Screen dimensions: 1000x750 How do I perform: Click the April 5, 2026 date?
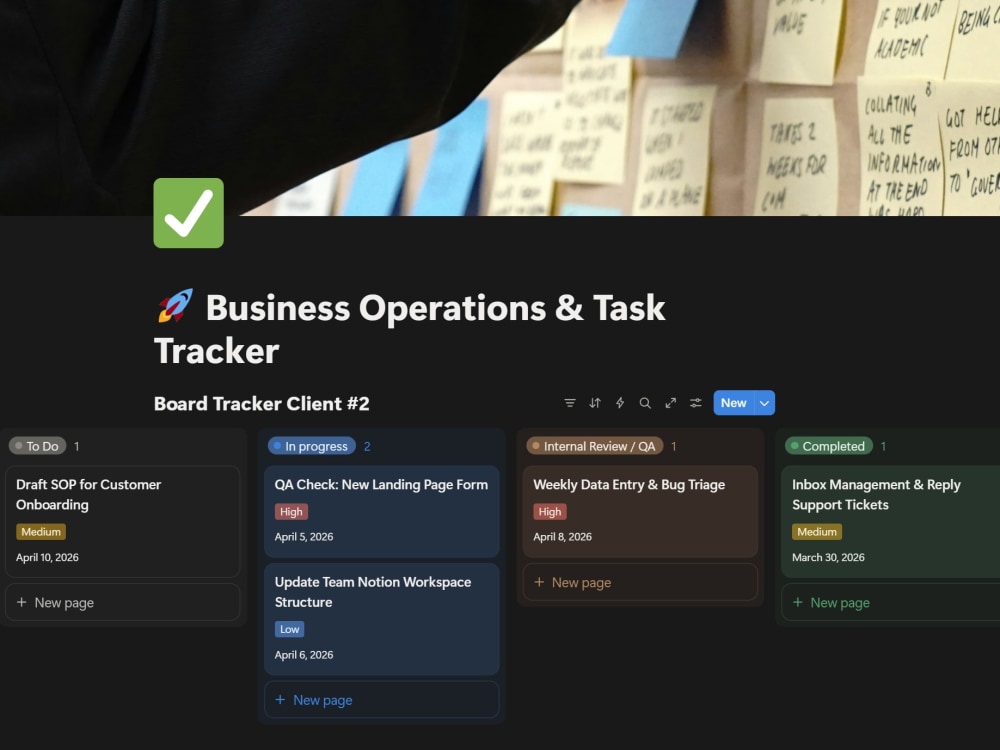click(x=304, y=537)
